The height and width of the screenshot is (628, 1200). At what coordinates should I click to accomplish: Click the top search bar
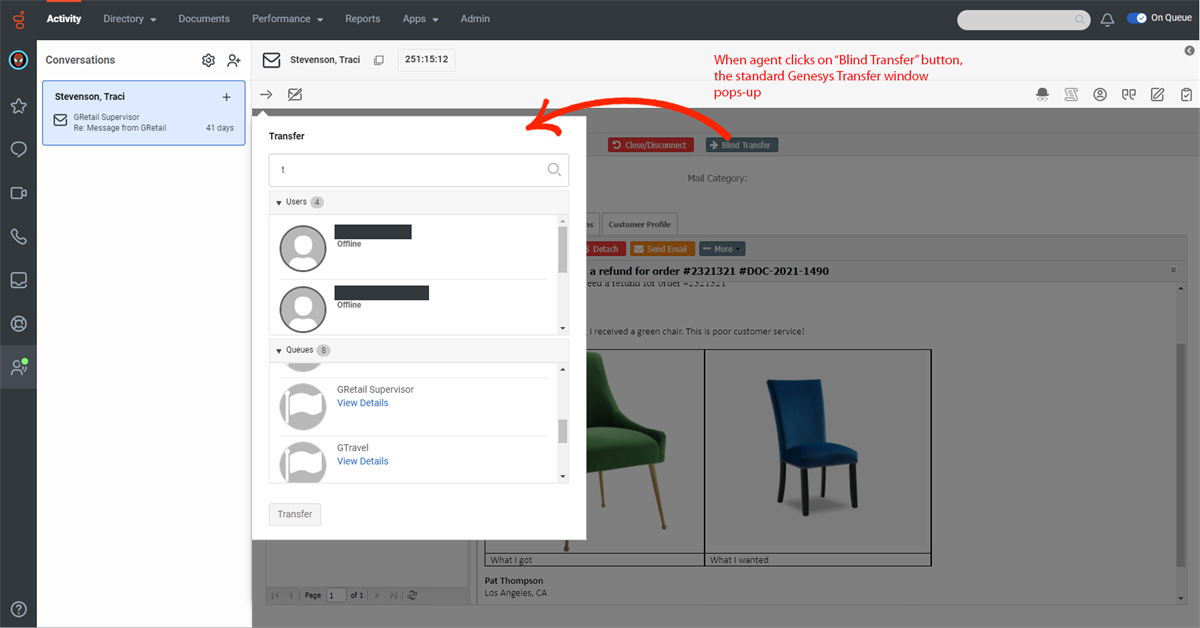pyautogui.click(x=1023, y=19)
